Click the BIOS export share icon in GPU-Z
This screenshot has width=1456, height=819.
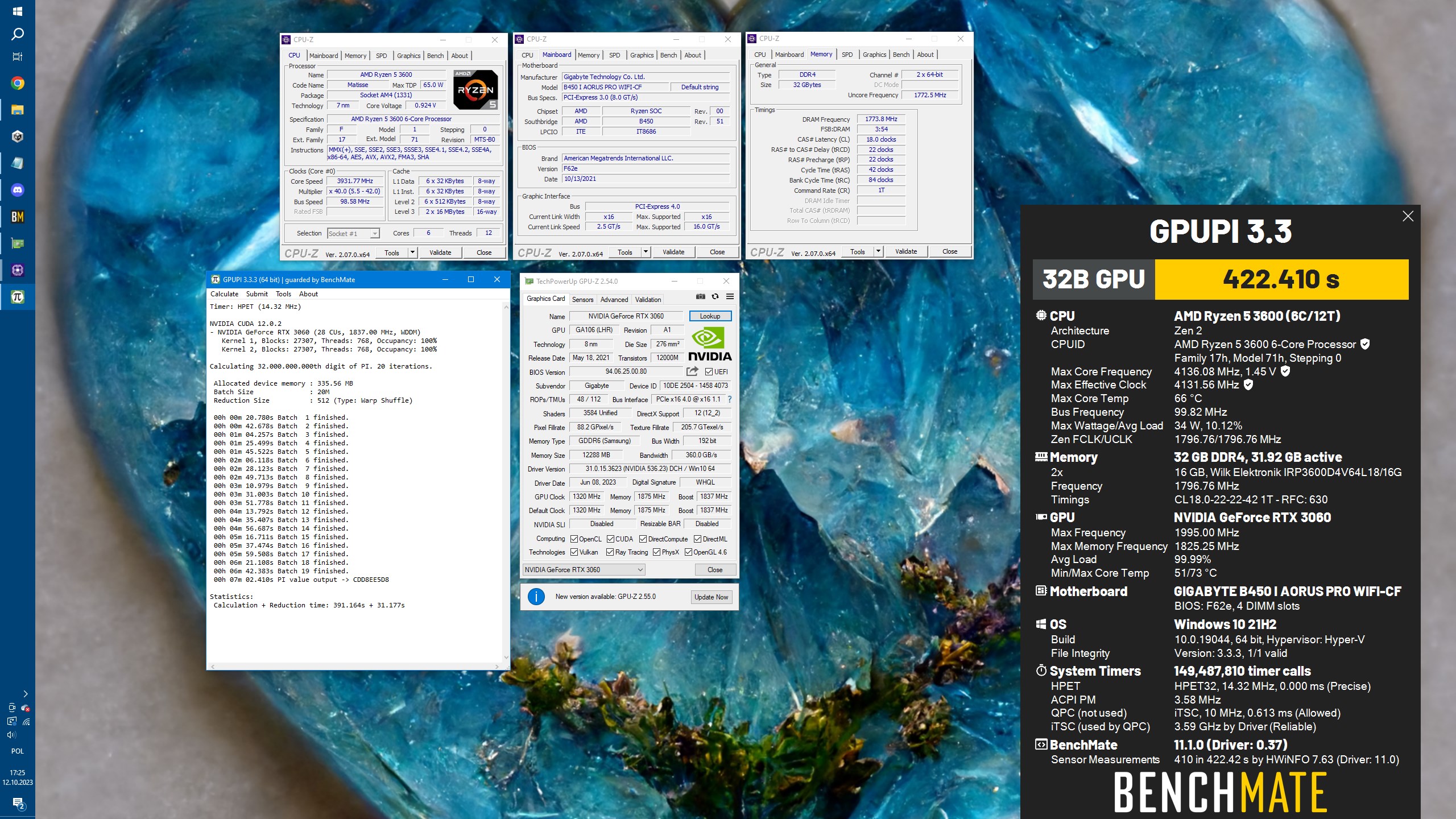692,371
